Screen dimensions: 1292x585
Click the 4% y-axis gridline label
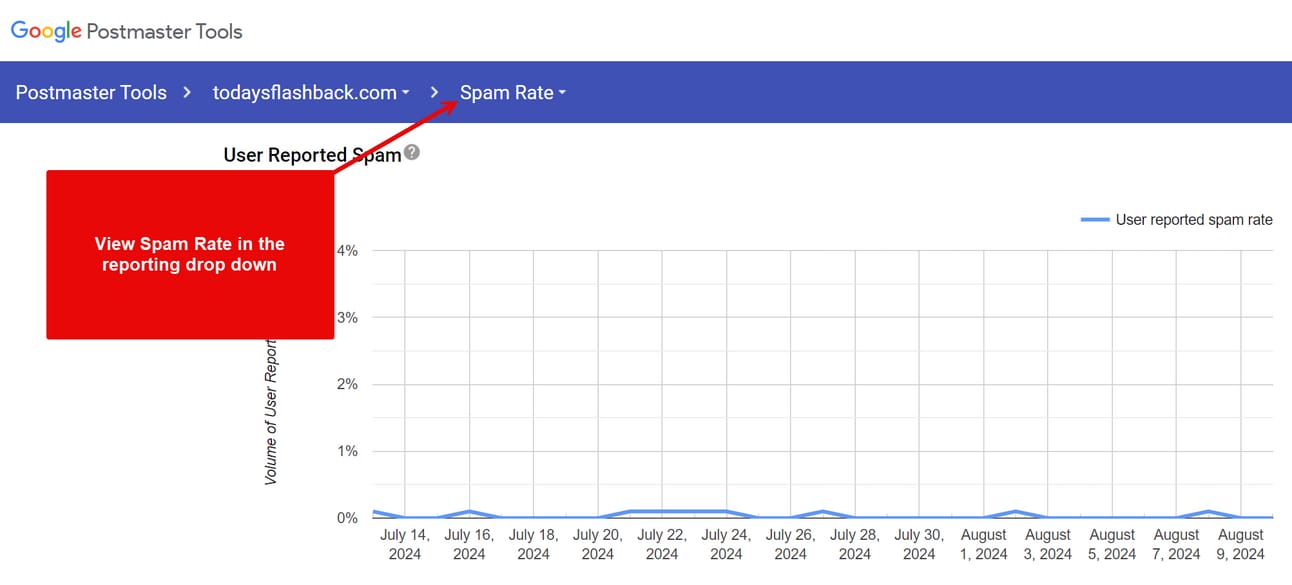(x=347, y=250)
